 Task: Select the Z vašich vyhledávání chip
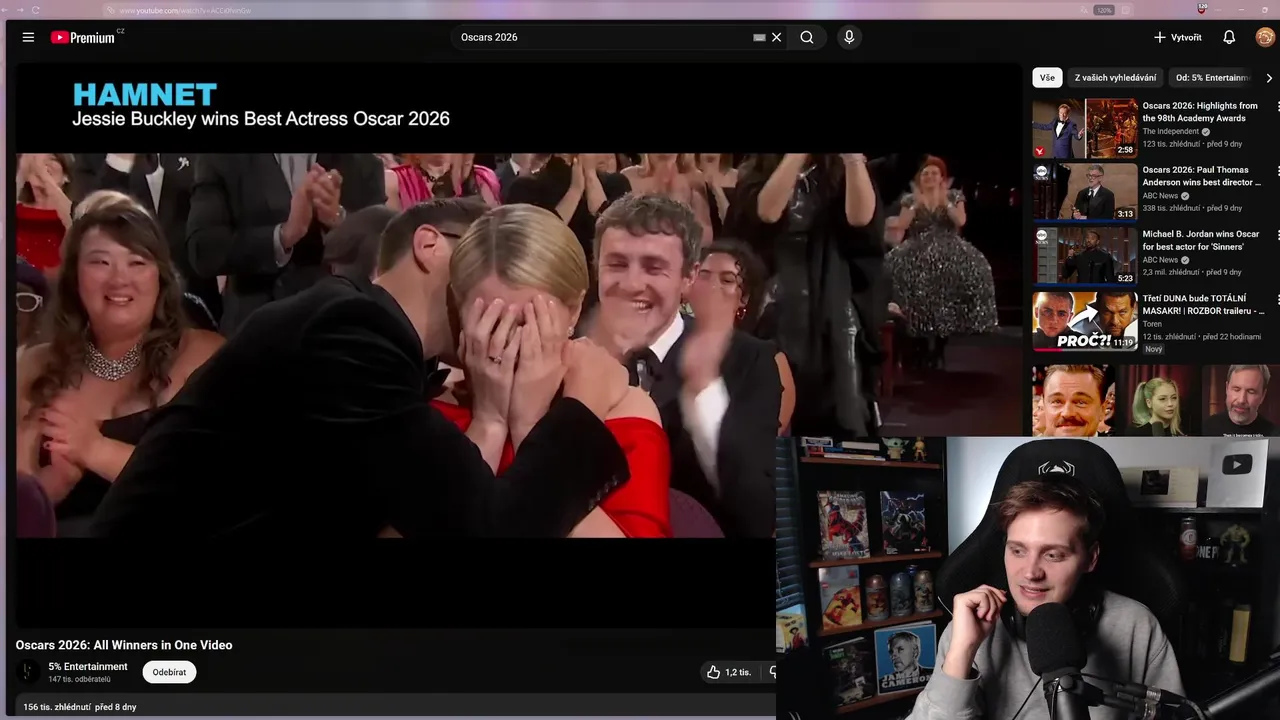[1115, 77]
